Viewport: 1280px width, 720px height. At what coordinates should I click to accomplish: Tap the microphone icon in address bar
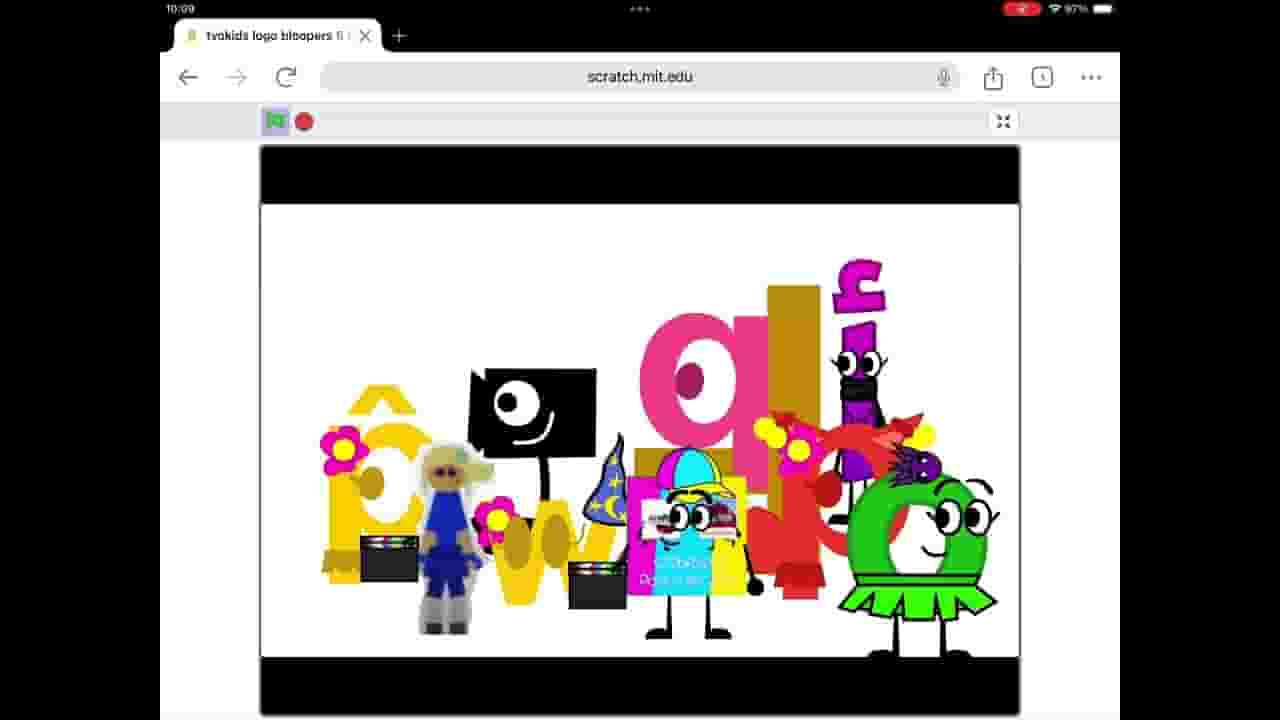[x=943, y=78]
